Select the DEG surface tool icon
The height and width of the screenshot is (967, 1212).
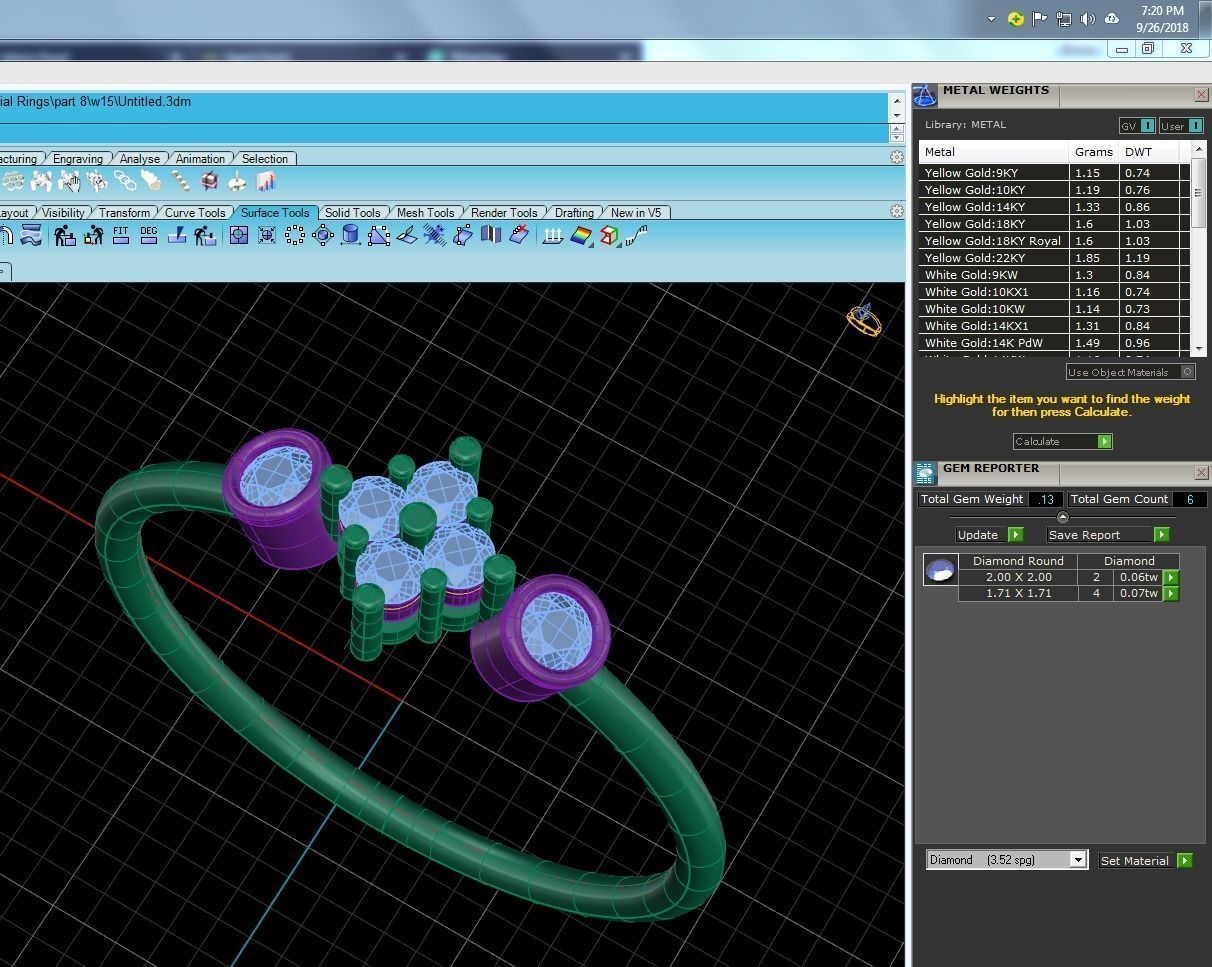pos(149,235)
